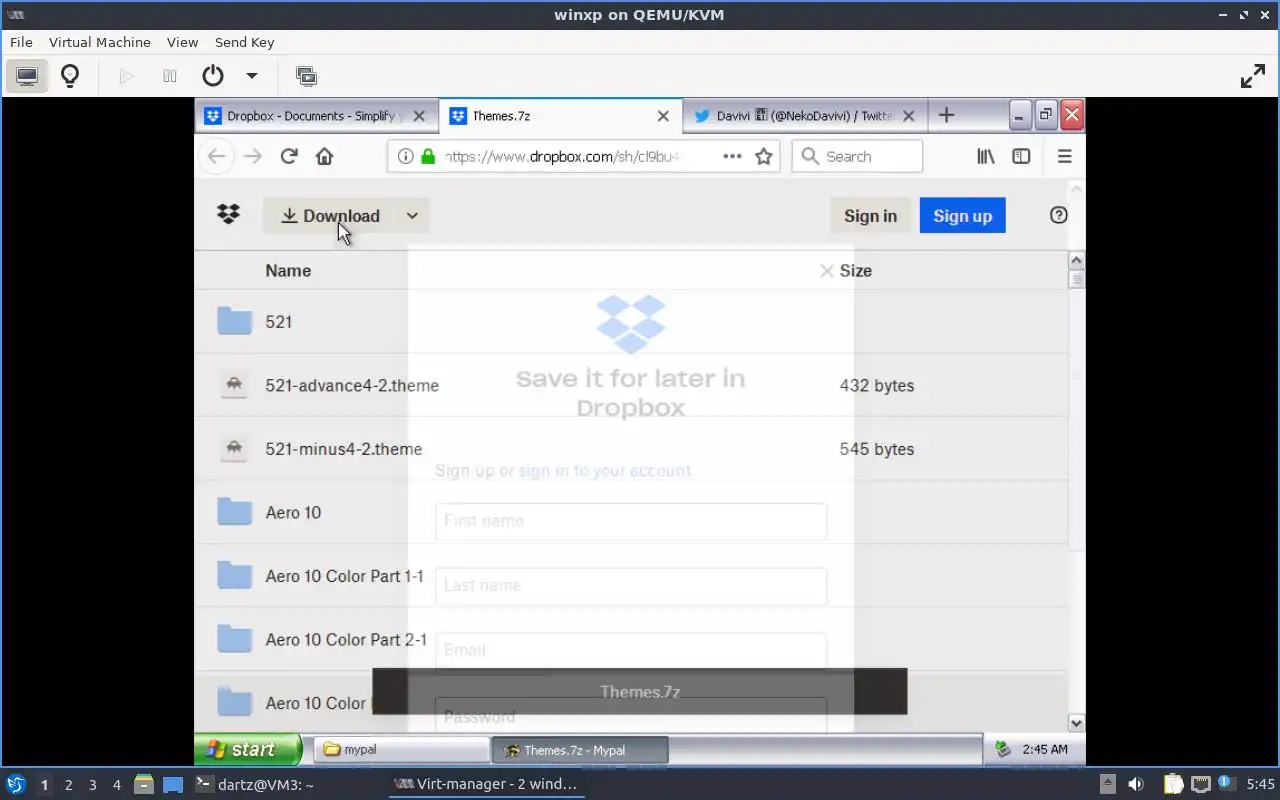Open page actions three-dot menu

732,156
